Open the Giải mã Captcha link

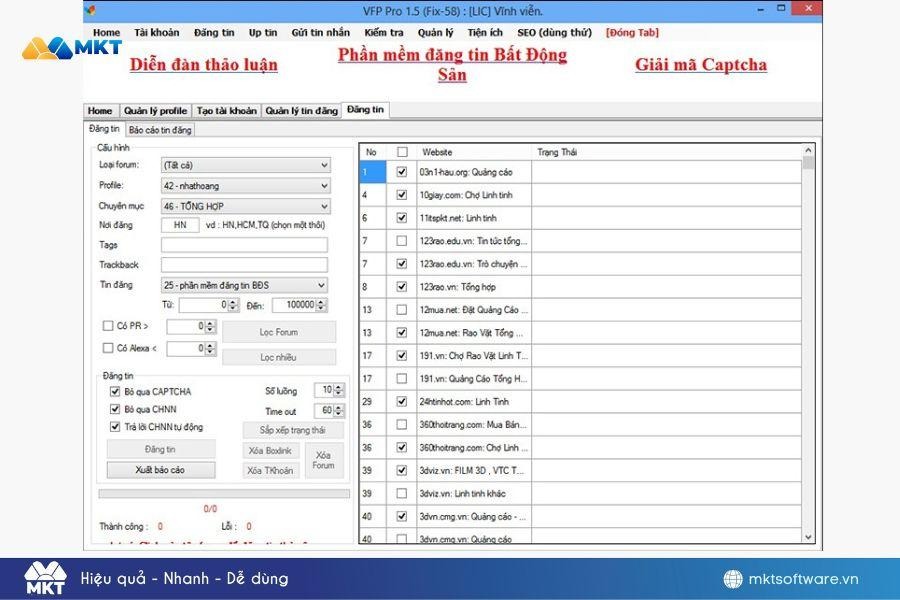click(701, 65)
